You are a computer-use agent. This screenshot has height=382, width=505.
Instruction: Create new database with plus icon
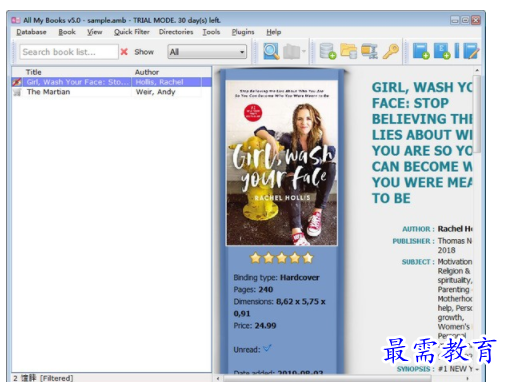click(327, 51)
